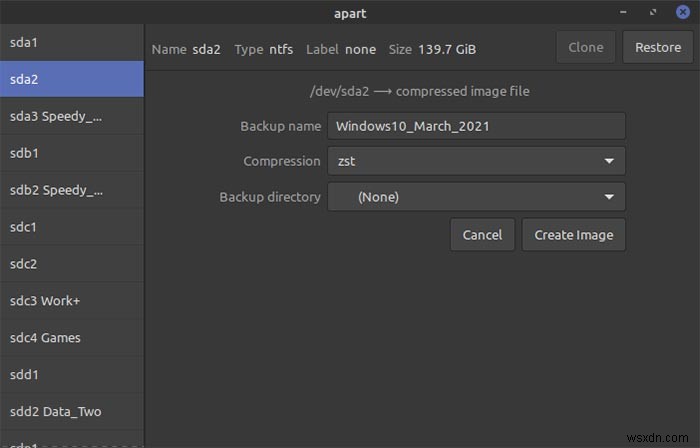Click the Backup name text field
The image size is (700, 448).
click(476, 126)
